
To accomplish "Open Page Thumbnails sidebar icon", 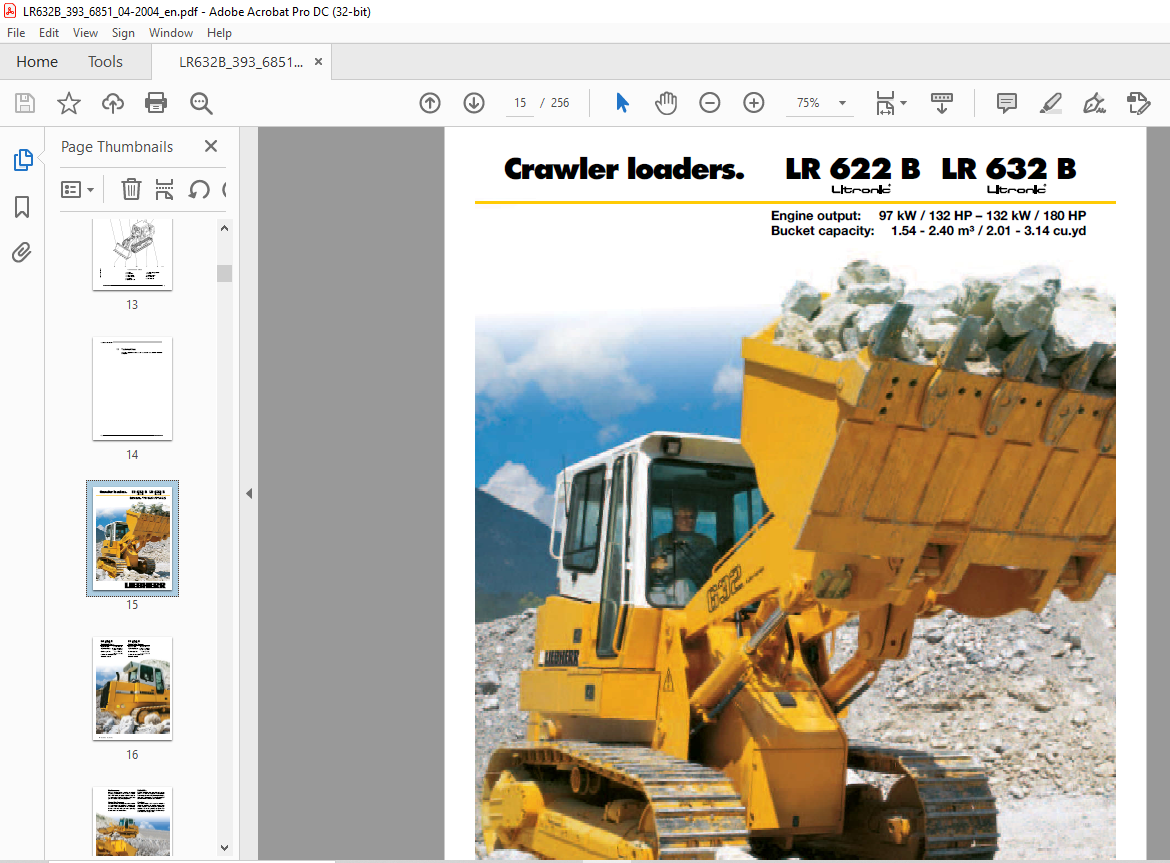I will tap(22, 160).
